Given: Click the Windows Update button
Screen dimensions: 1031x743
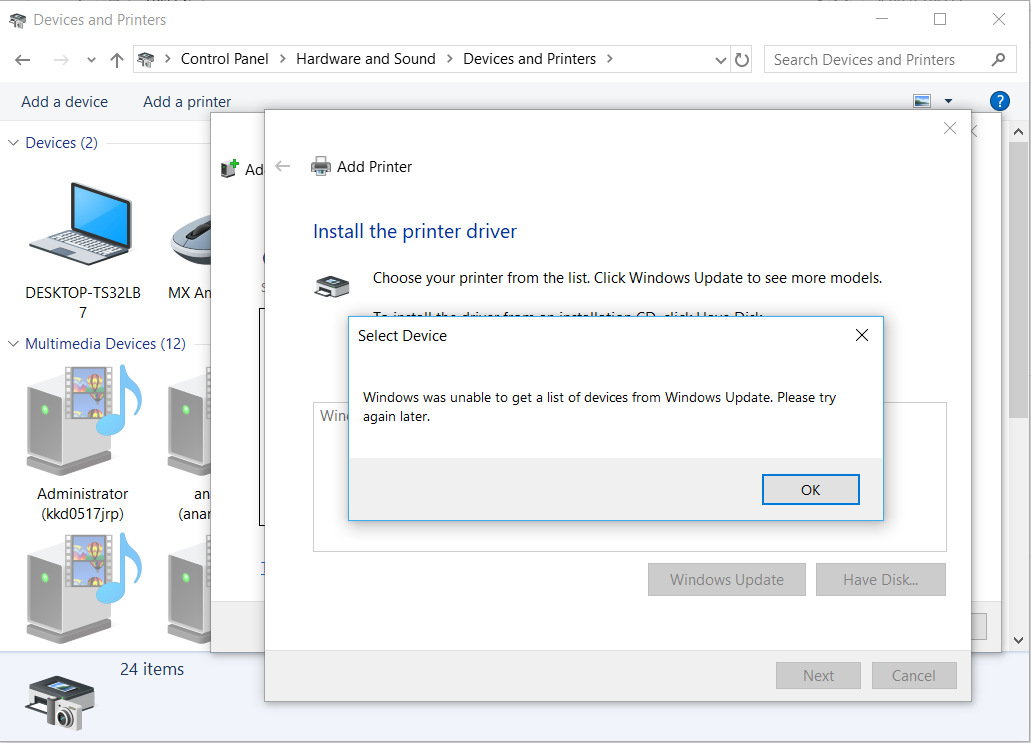Looking at the screenshot, I should coord(727,579).
